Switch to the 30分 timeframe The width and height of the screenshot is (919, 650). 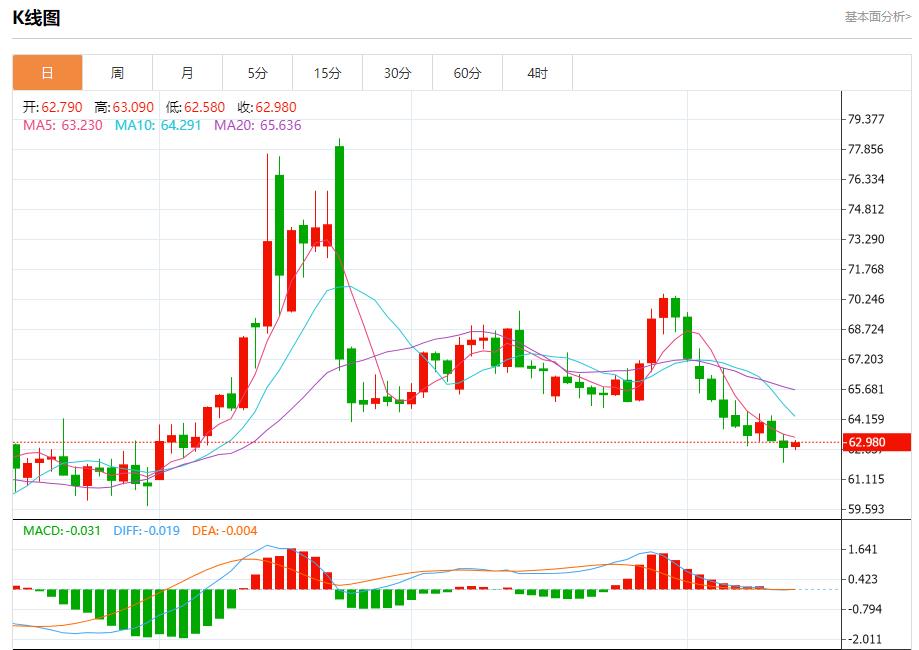(x=396, y=72)
